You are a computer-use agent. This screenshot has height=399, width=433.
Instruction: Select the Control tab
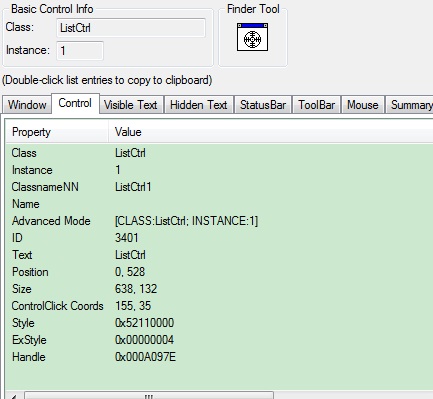point(75,103)
